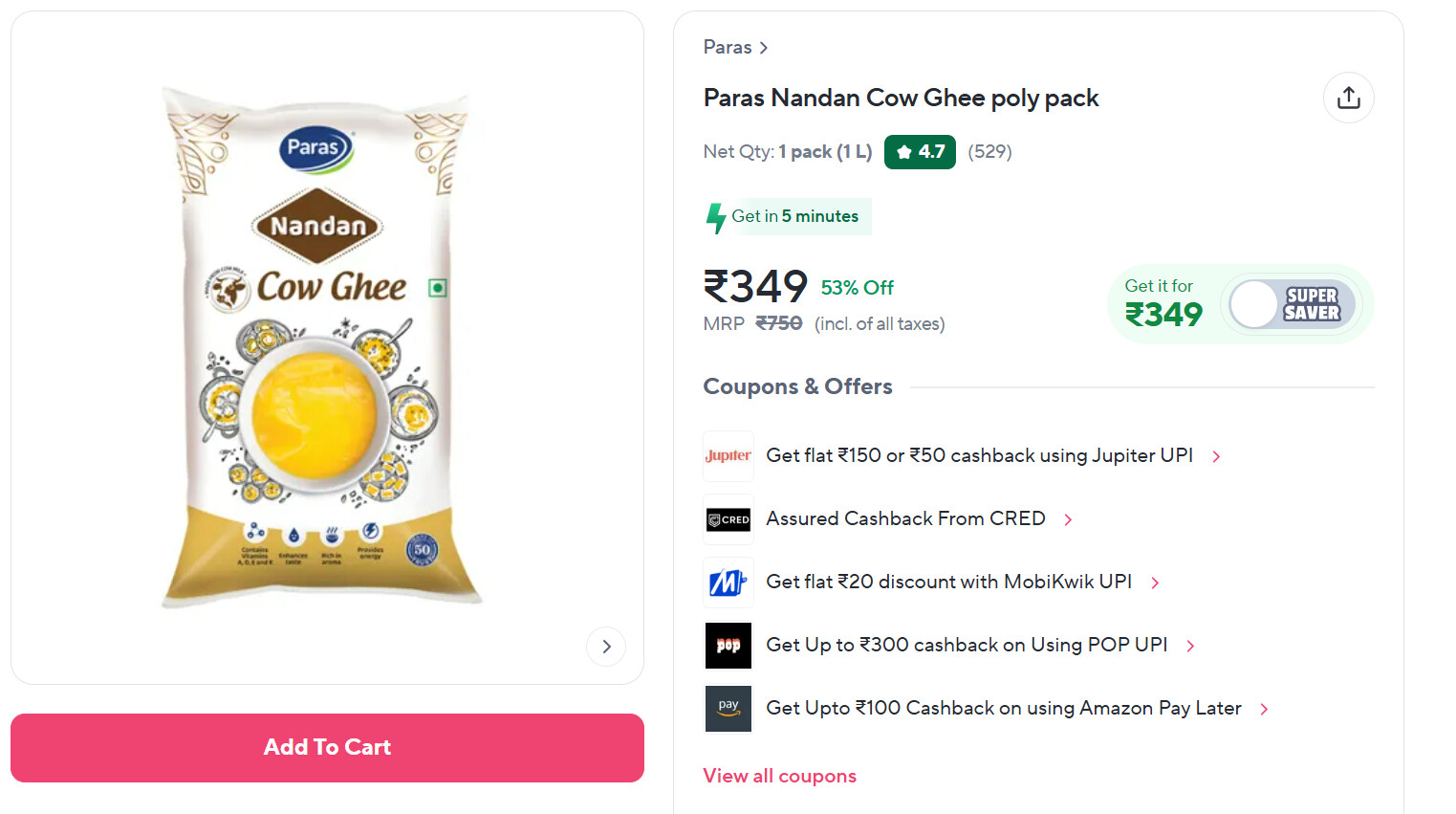Viewport: 1456px width, 814px height.
Task: Expand the Amazon Pay Later offer chevron
Action: click(x=1264, y=710)
